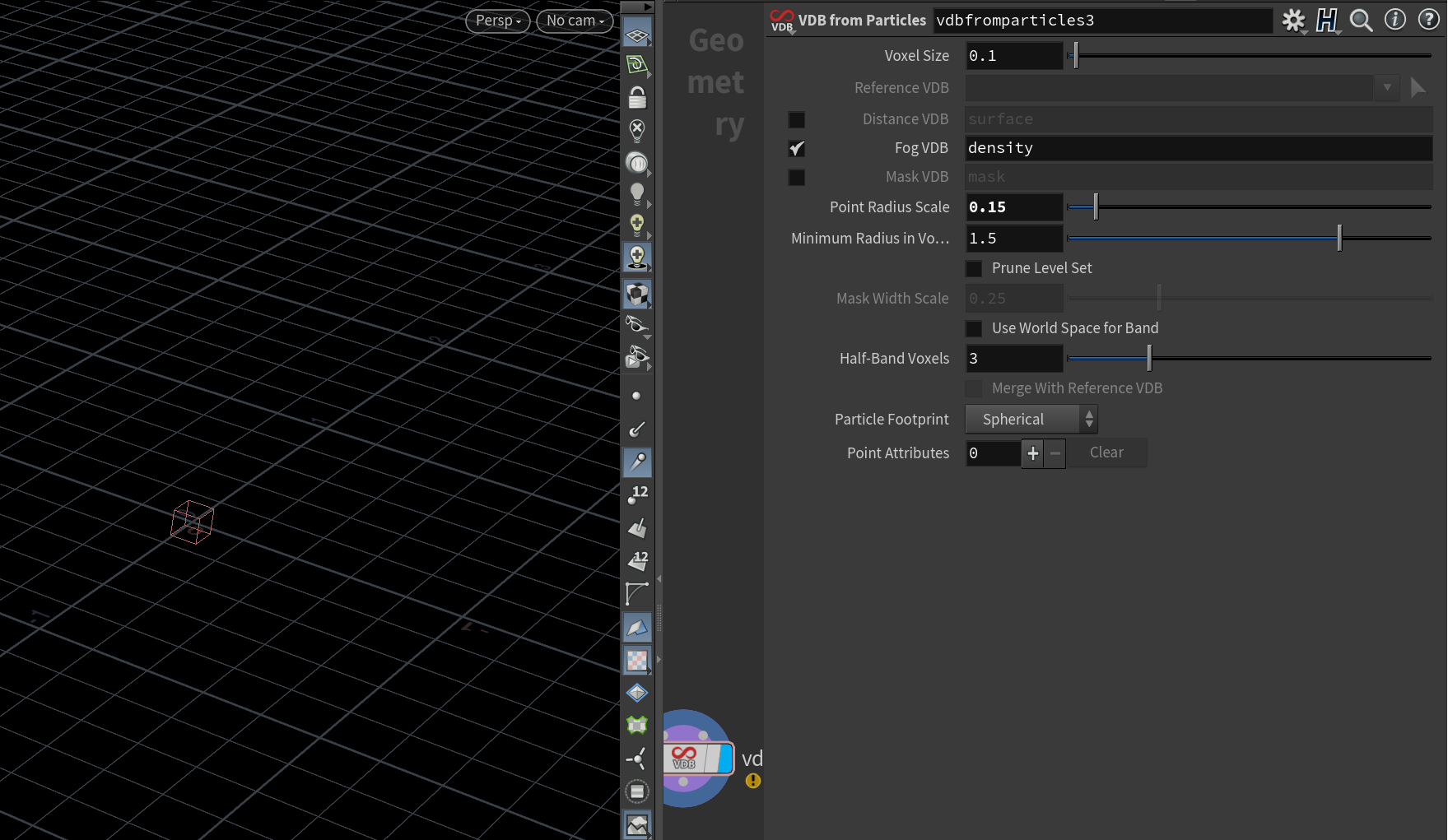
Task: Open the Persp viewport dropdown
Action: (x=498, y=21)
